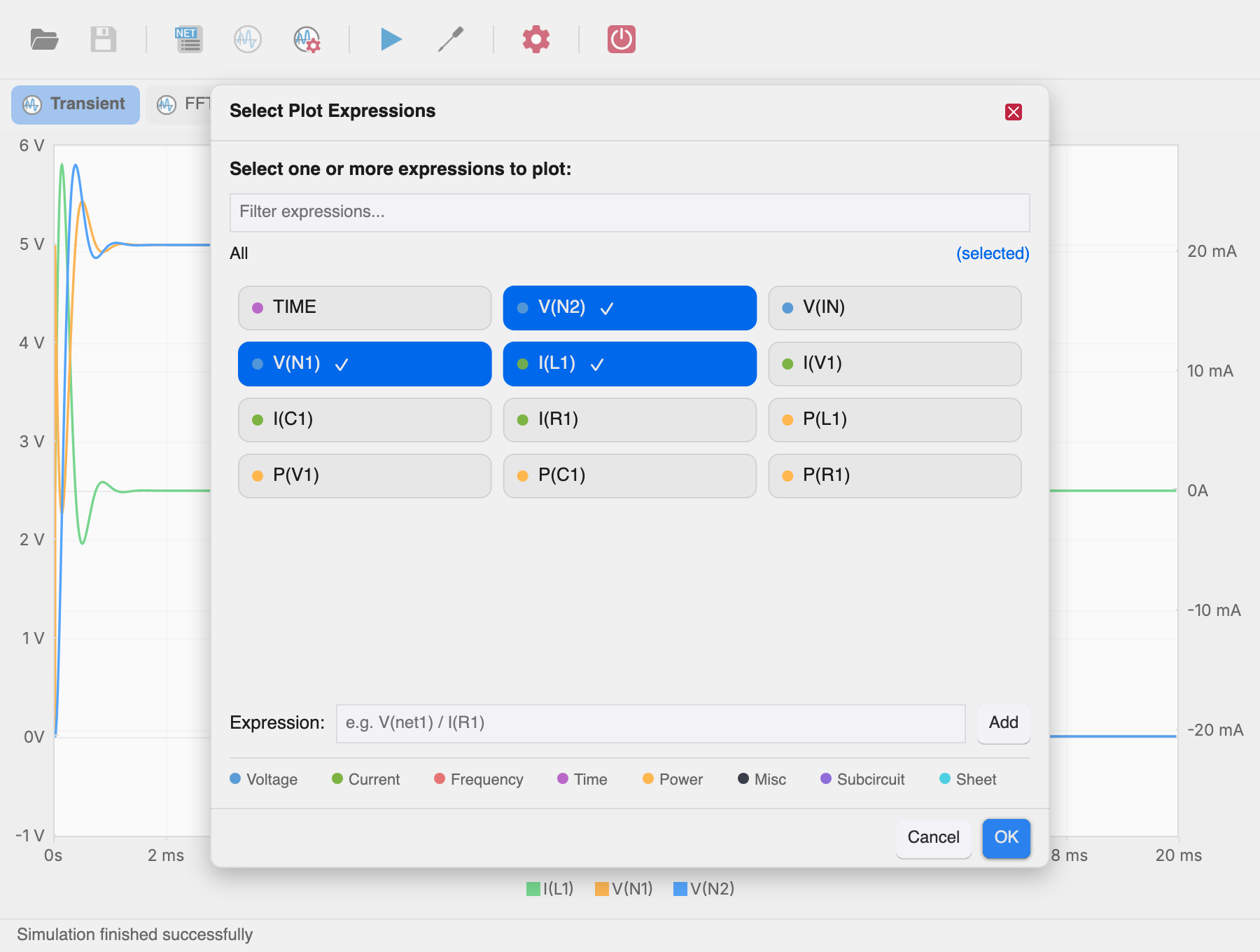
Task: Click the V(N1) orange legend swatch
Action: 602,889
